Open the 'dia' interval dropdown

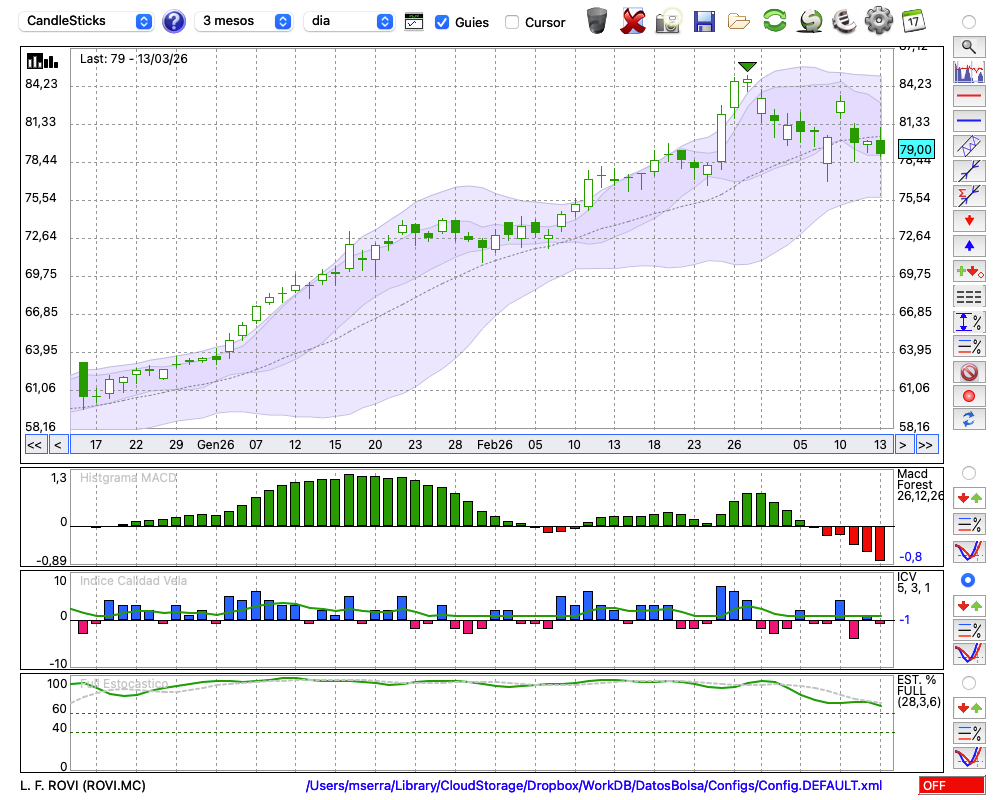[x=349, y=22]
